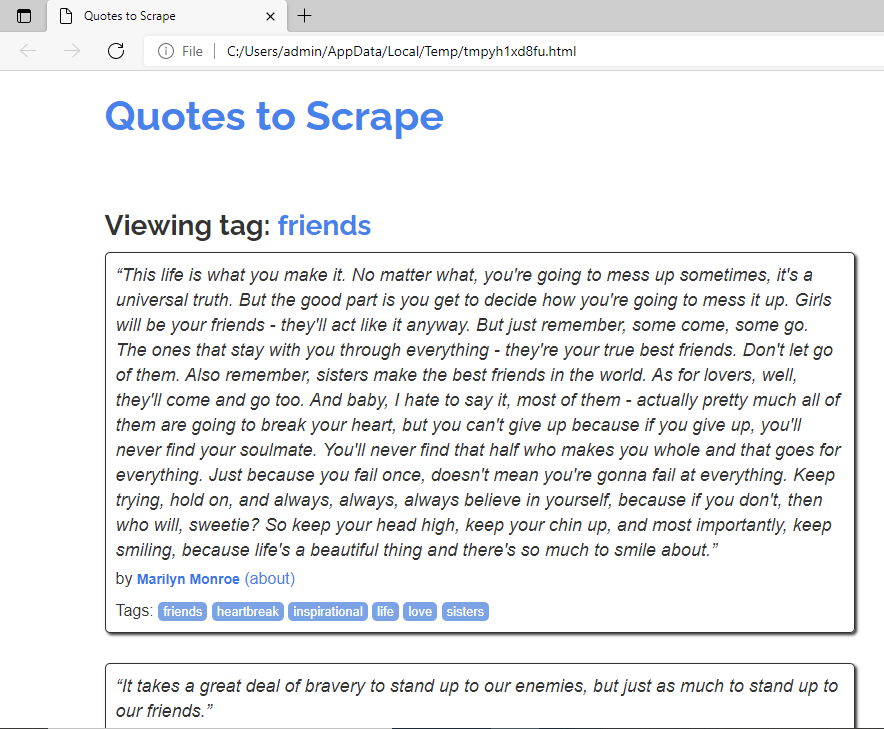Open a new tab with the plus icon
Screen dimensions: 884x729
click(x=304, y=16)
